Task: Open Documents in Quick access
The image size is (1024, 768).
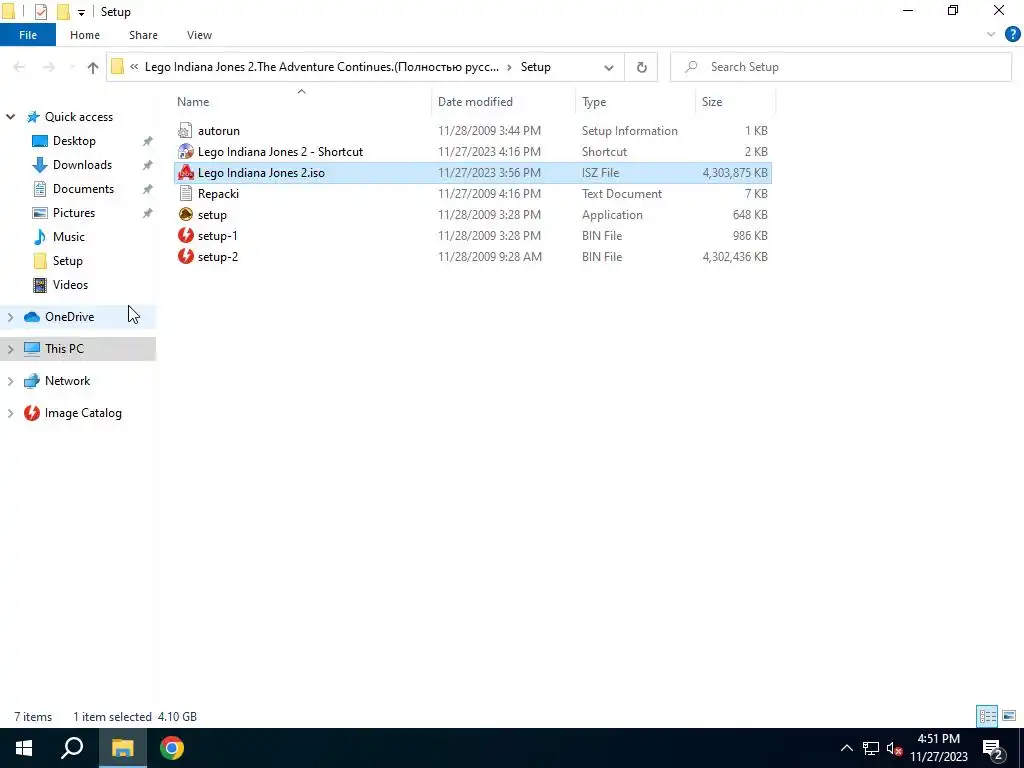Action: click(x=83, y=189)
